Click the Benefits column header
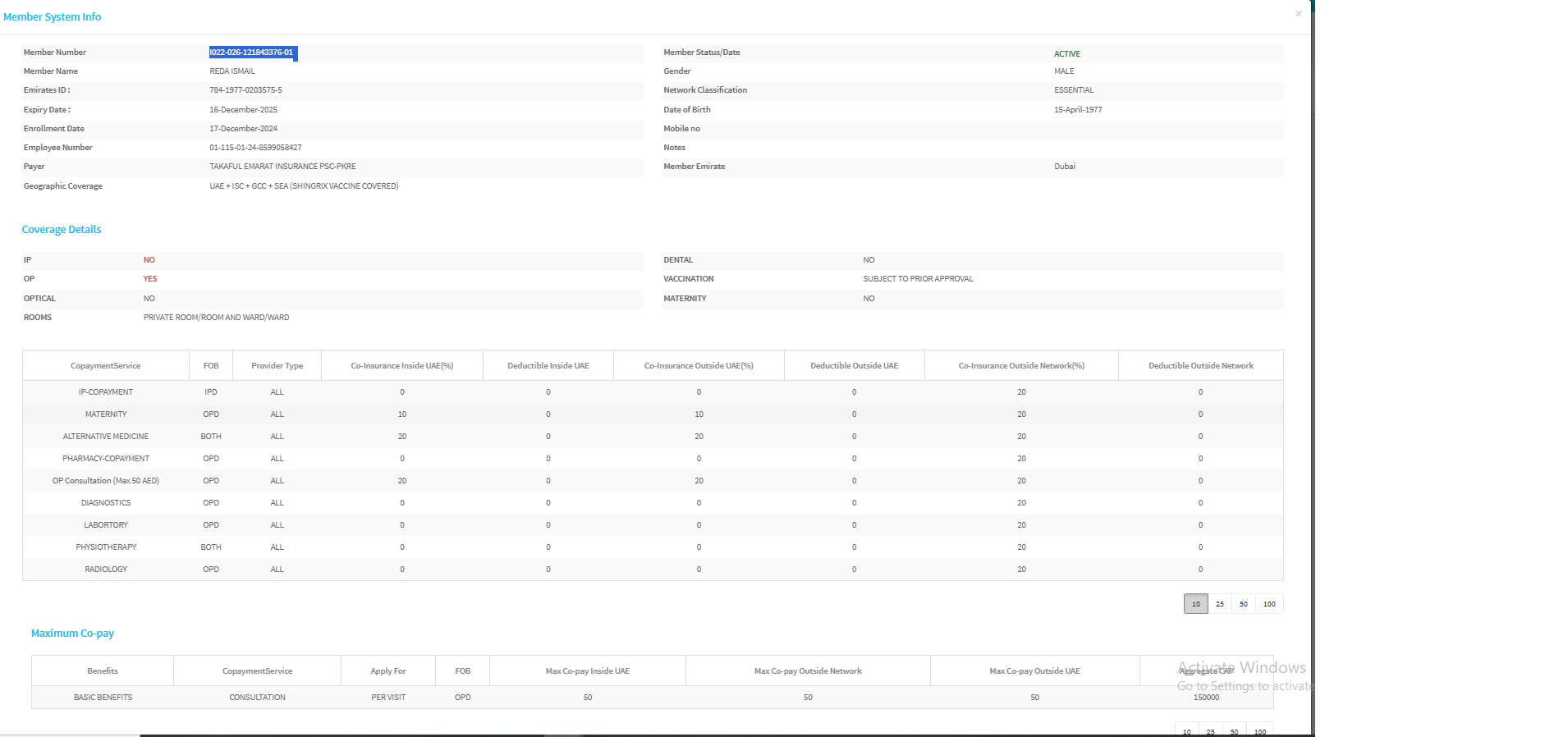The width and height of the screenshot is (1568, 737). tap(103, 671)
